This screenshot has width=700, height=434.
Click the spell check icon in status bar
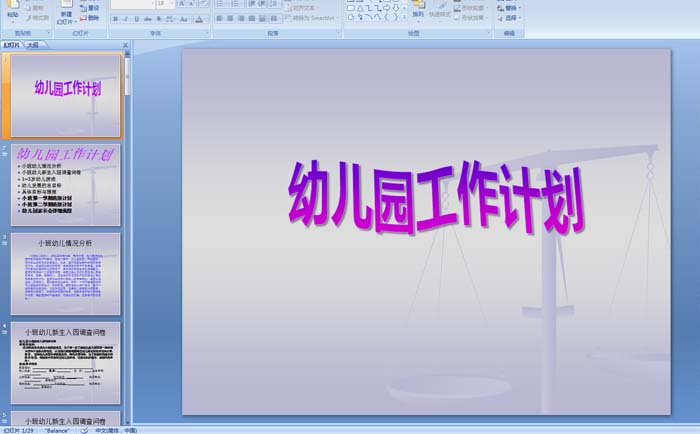(84, 430)
